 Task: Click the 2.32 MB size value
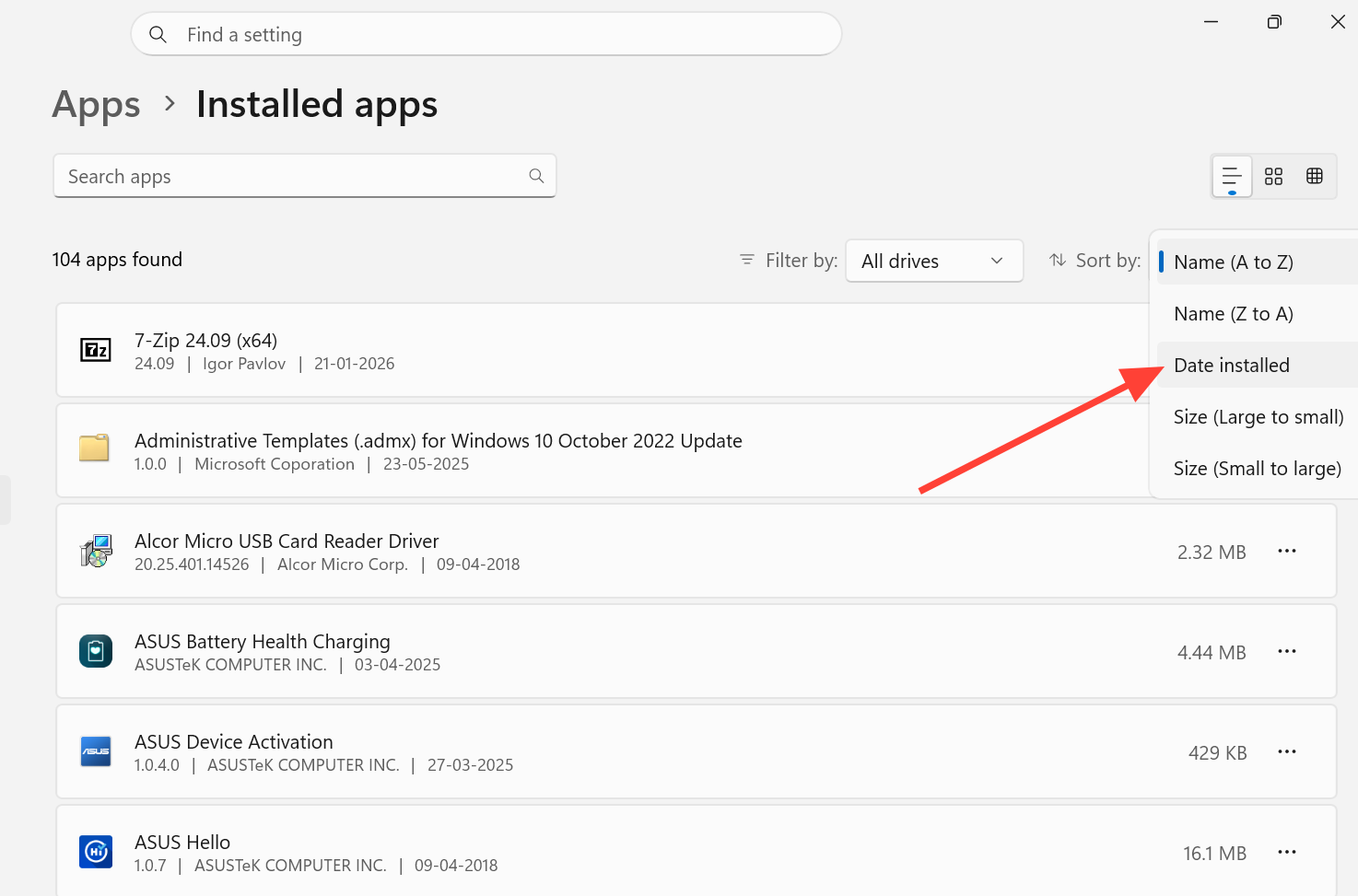(x=1212, y=553)
